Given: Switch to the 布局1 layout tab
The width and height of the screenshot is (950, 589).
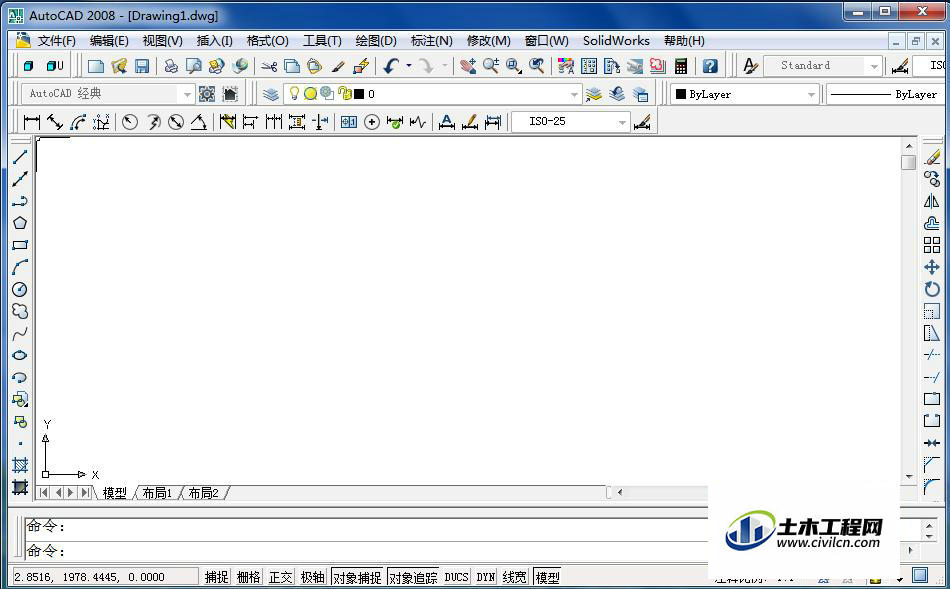Looking at the screenshot, I should [x=157, y=493].
